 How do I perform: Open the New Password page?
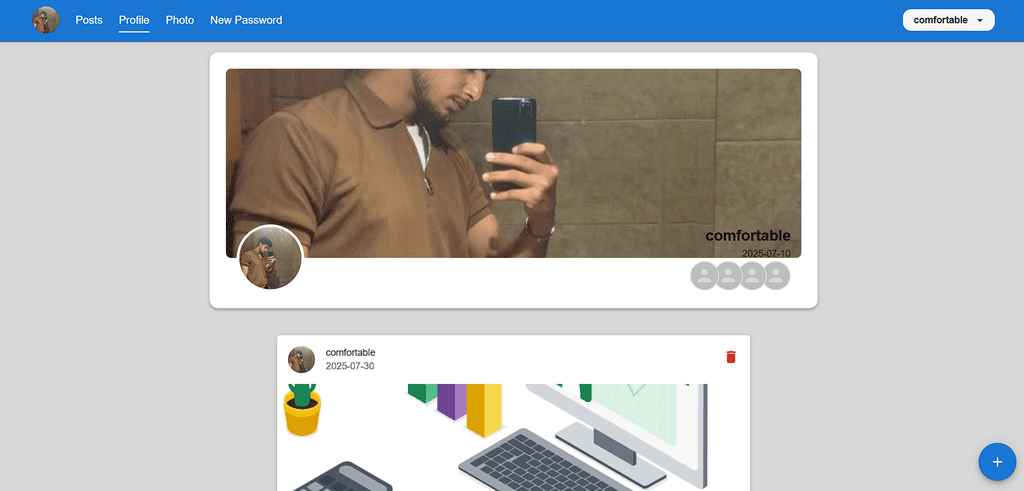pyautogui.click(x=246, y=20)
